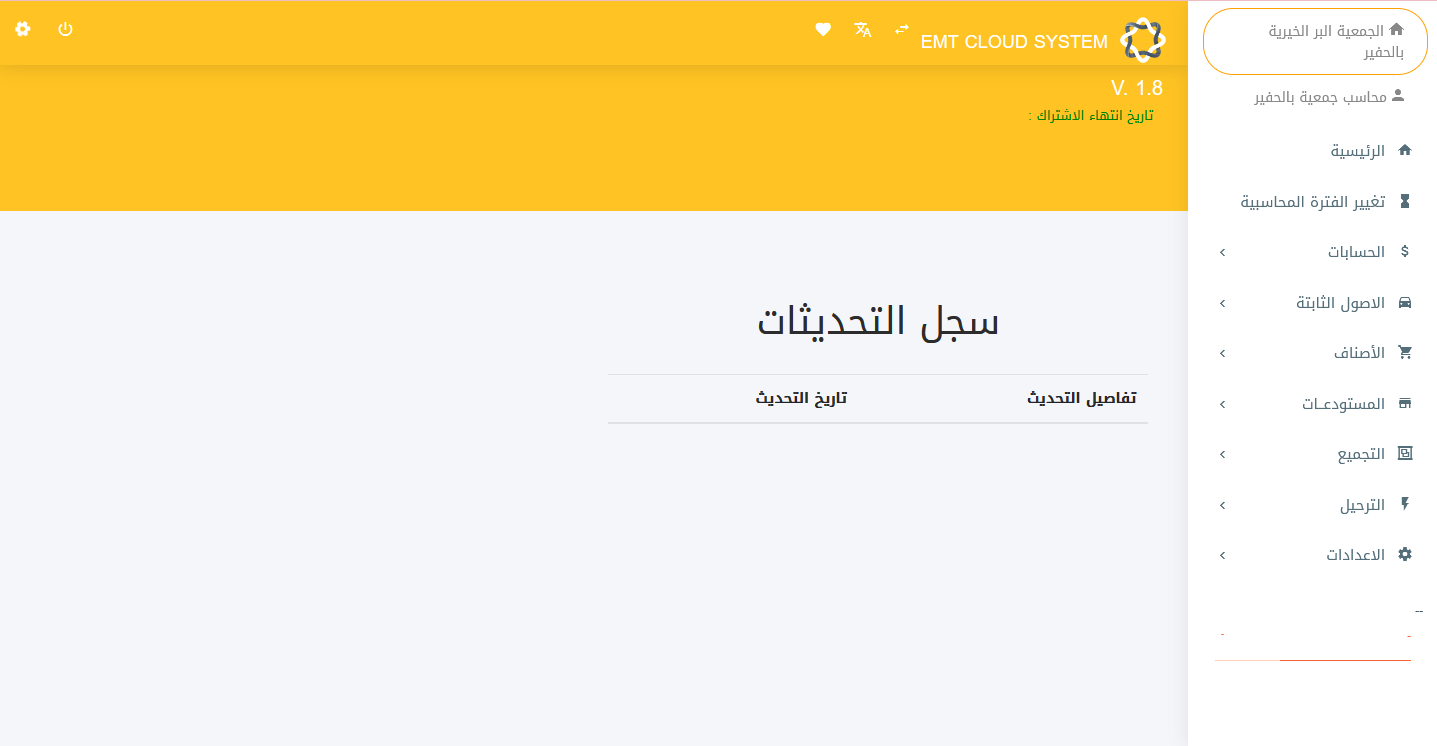Screen dimensions: 1437x746
Task: Expand the الاعدادات section chevron
Action: point(1221,554)
